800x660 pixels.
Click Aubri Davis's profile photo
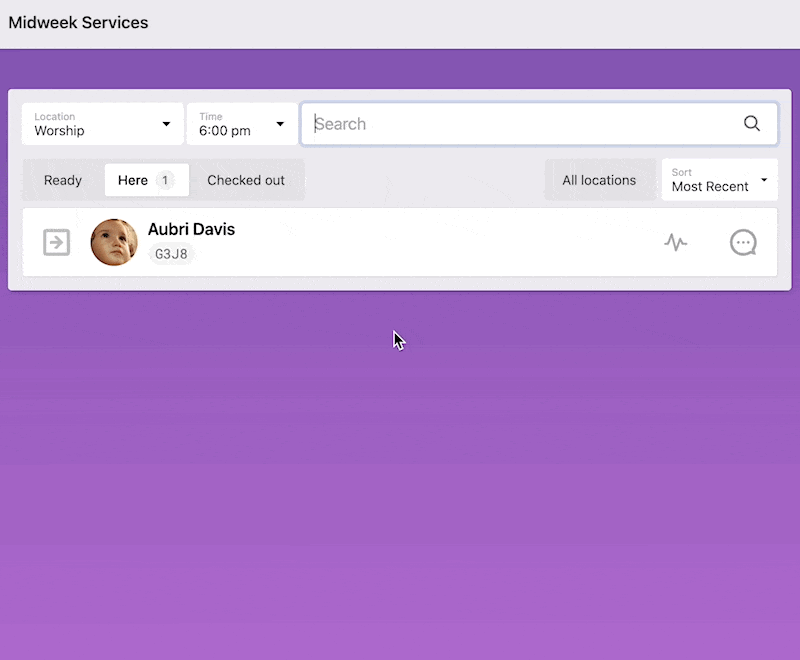(x=114, y=242)
